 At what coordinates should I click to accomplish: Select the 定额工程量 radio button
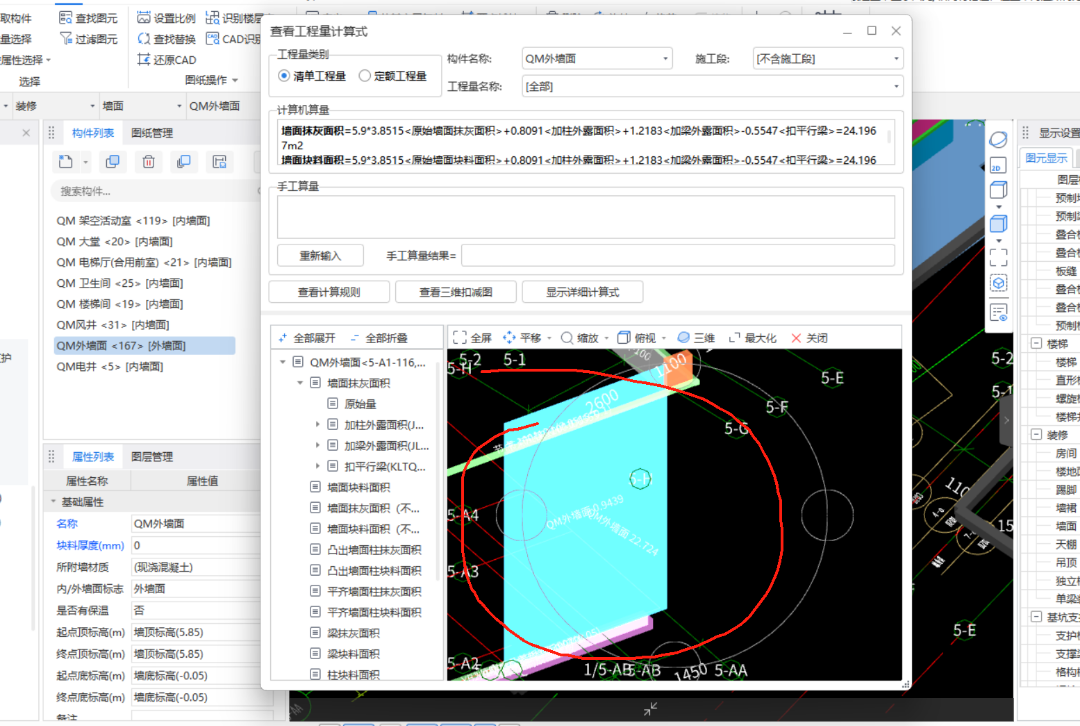365,76
